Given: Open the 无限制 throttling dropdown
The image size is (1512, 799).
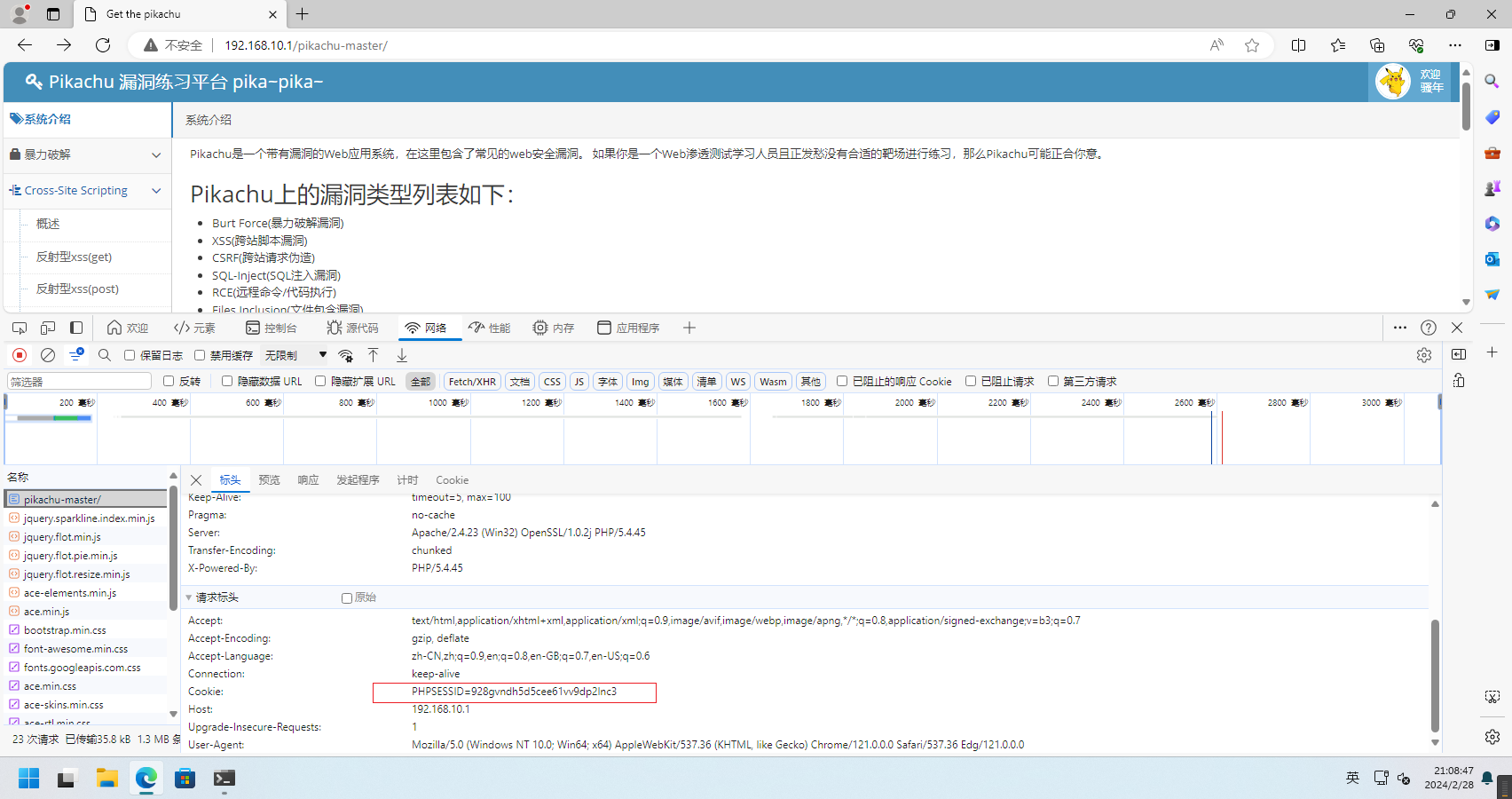Looking at the screenshot, I should [296, 355].
